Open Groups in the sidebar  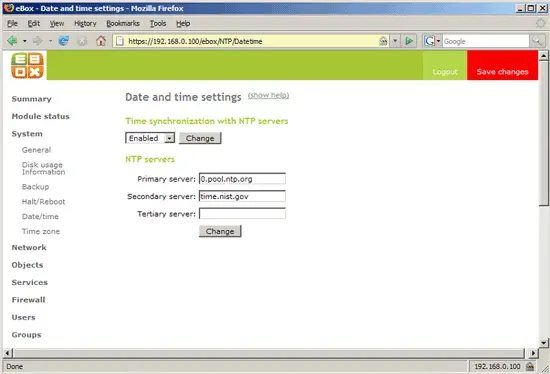click(26, 335)
